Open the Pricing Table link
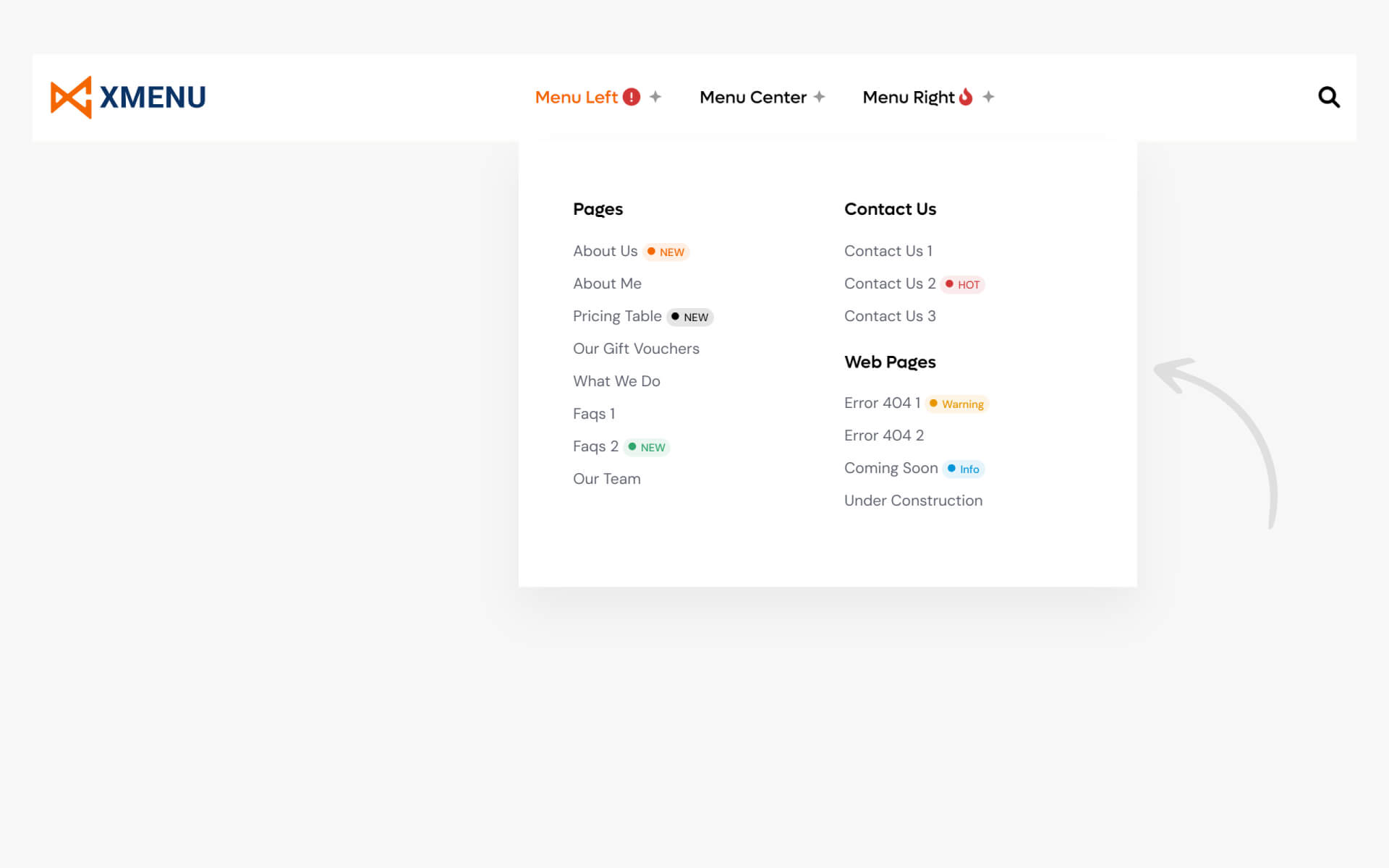This screenshot has width=1389, height=868. click(x=617, y=316)
